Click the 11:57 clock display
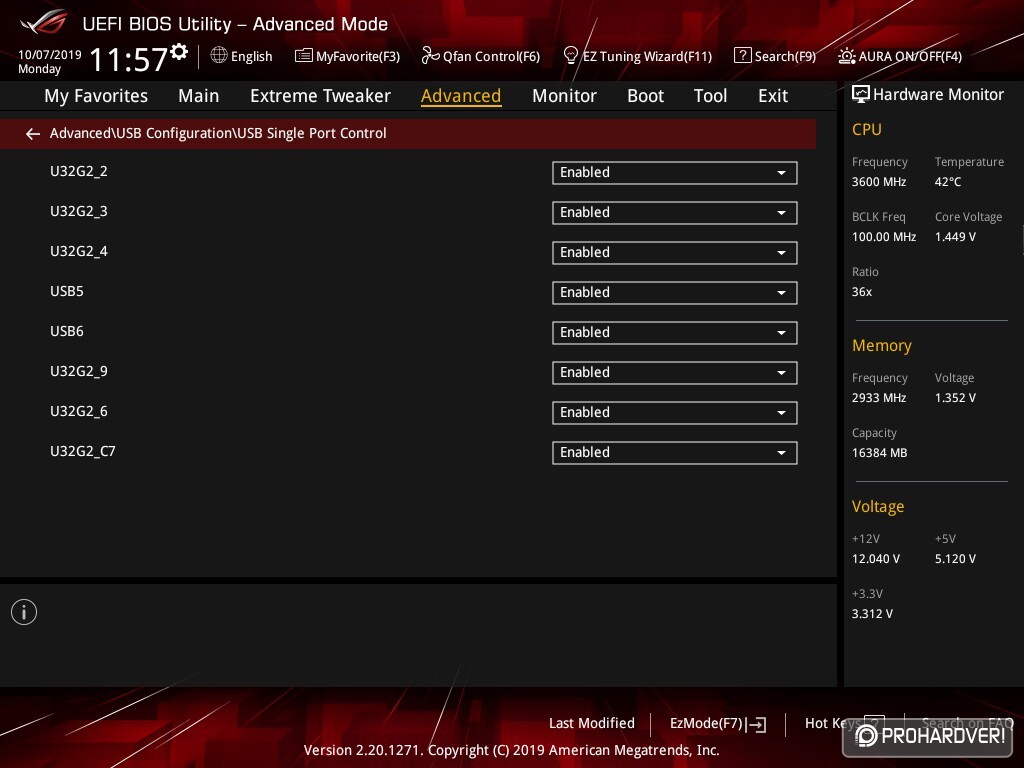The height and width of the screenshot is (768, 1024). coord(129,59)
